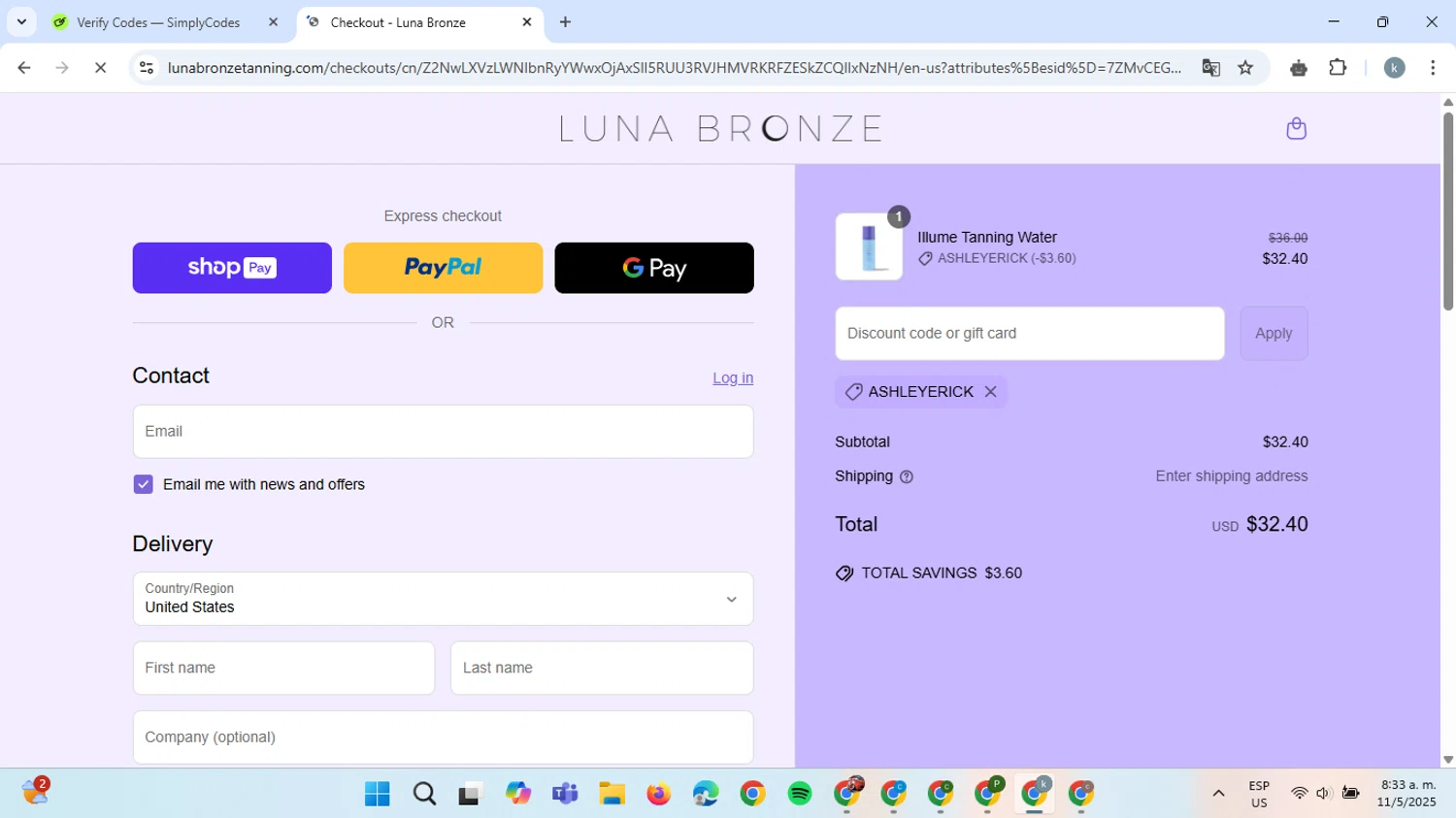Open Copilot from the taskbar
Image resolution: width=1456 pixels, height=818 pixels.
(517, 794)
